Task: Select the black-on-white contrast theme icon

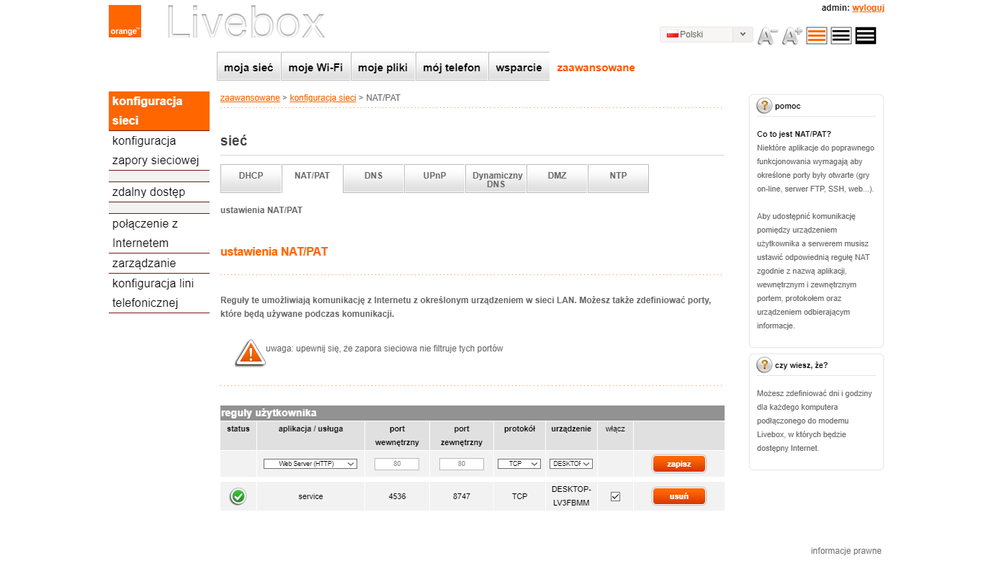Action: 841,36
